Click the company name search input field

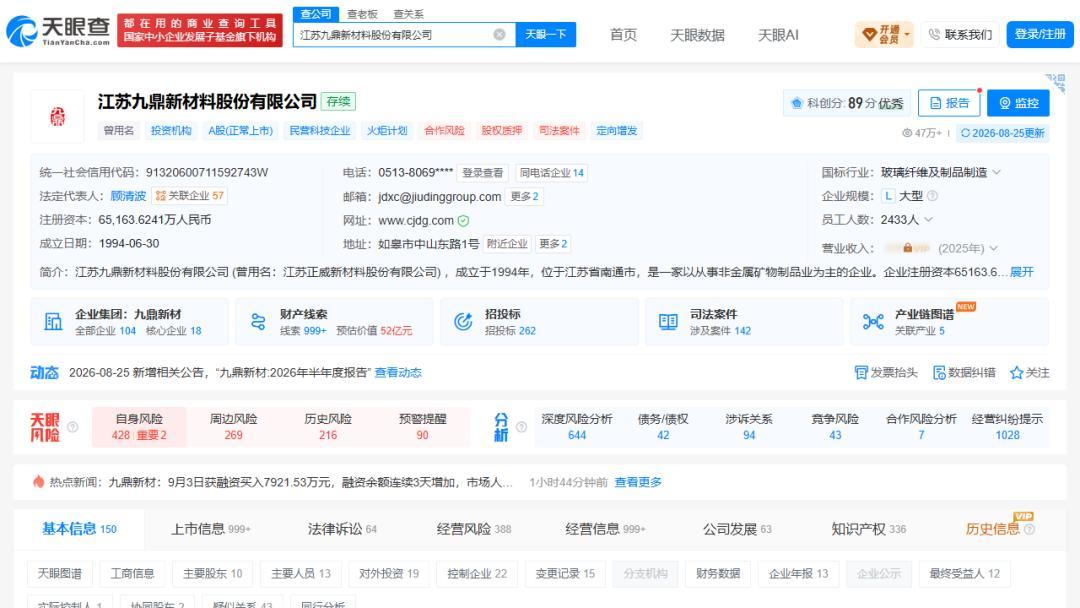(395, 34)
